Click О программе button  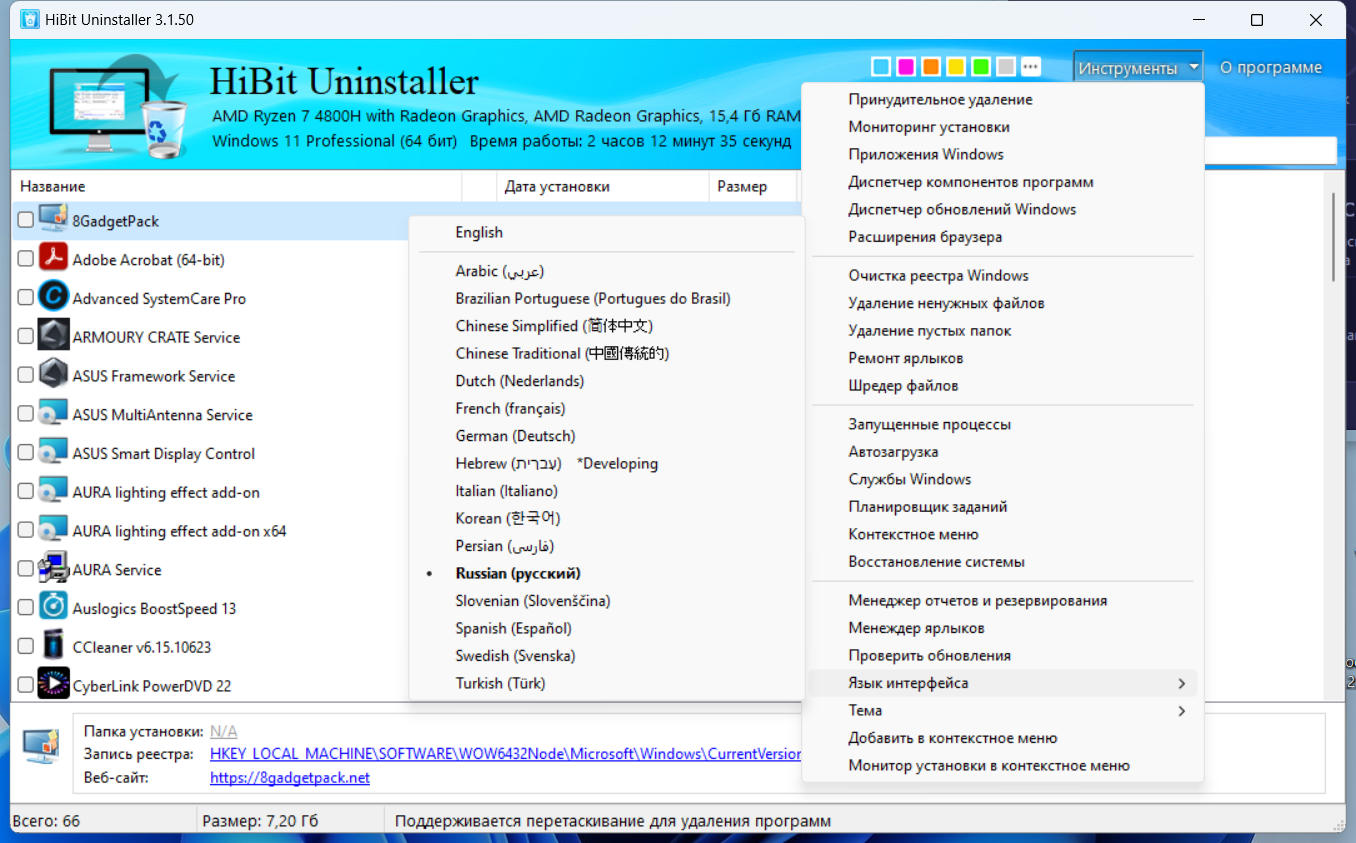pos(1271,68)
